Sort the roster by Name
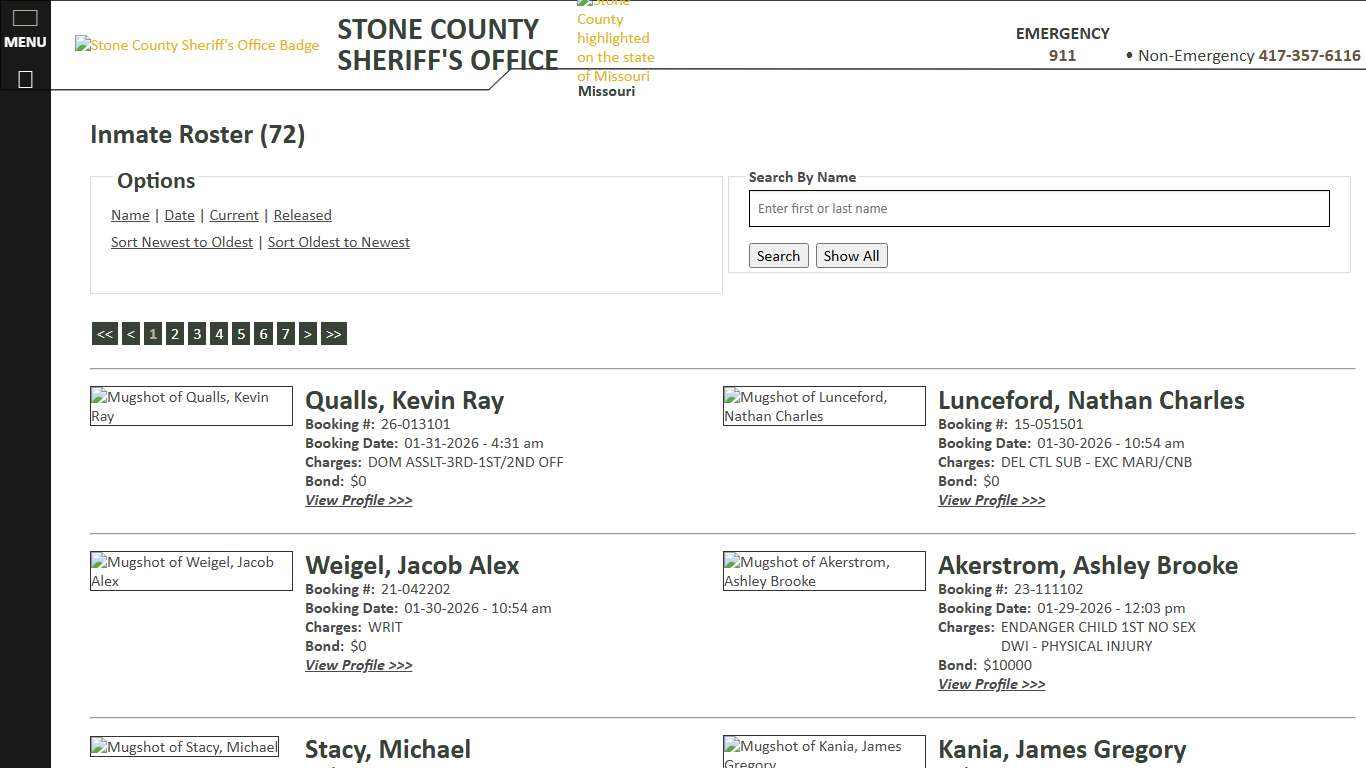Viewport: 1366px width, 768px height. (x=129, y=214)
